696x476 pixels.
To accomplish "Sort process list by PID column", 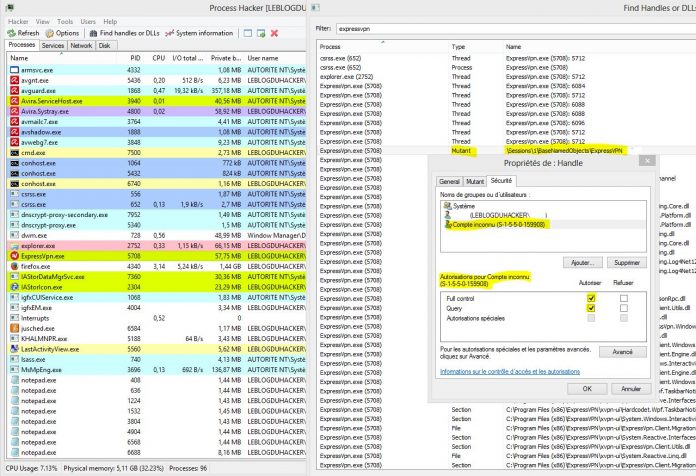I will pyautogui.click(x=130, y=58).
